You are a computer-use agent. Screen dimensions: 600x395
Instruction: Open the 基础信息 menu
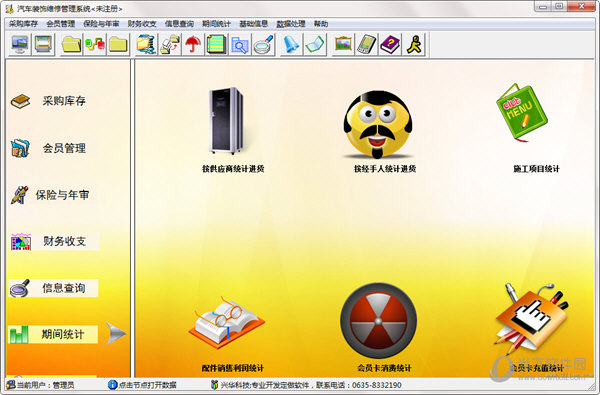253,24
